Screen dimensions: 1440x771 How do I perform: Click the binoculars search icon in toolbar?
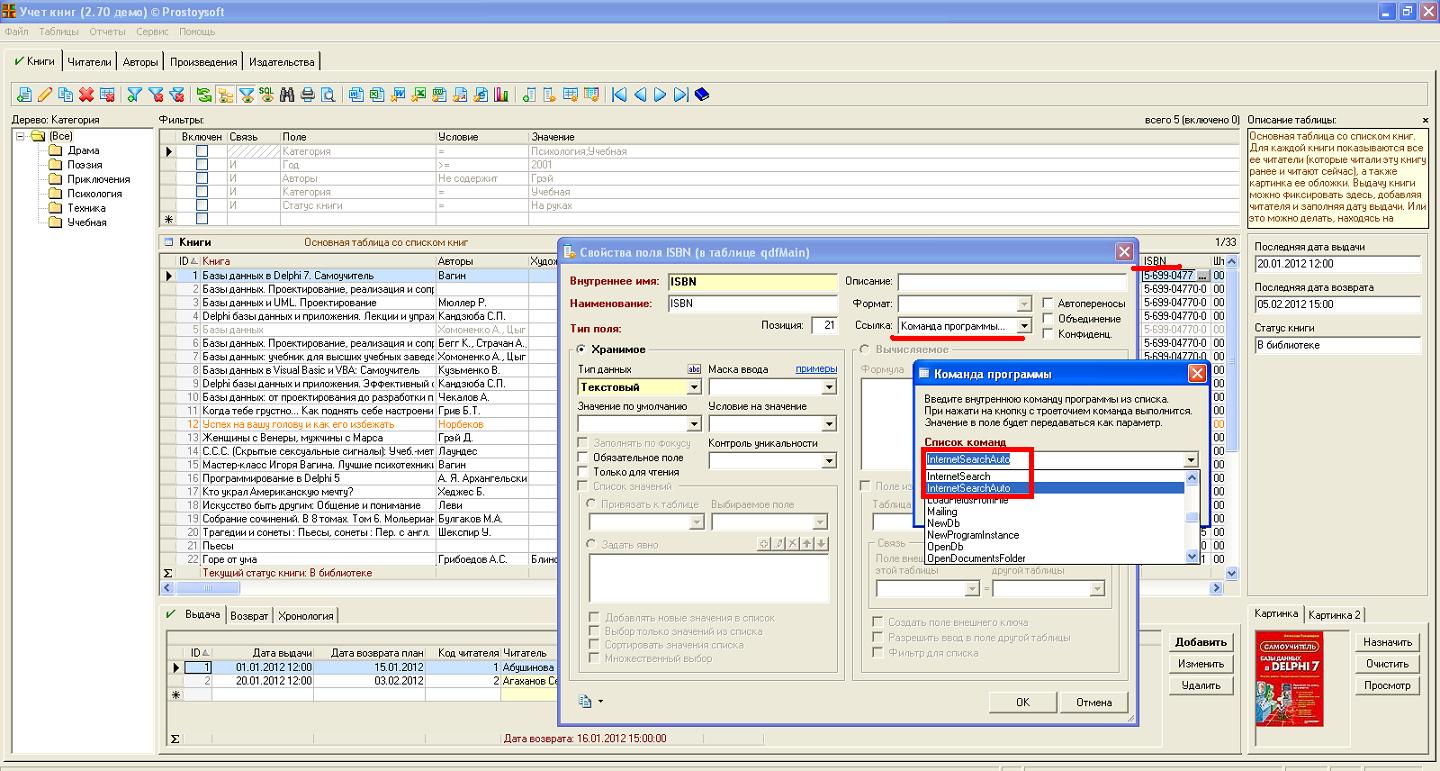point(288,95)
